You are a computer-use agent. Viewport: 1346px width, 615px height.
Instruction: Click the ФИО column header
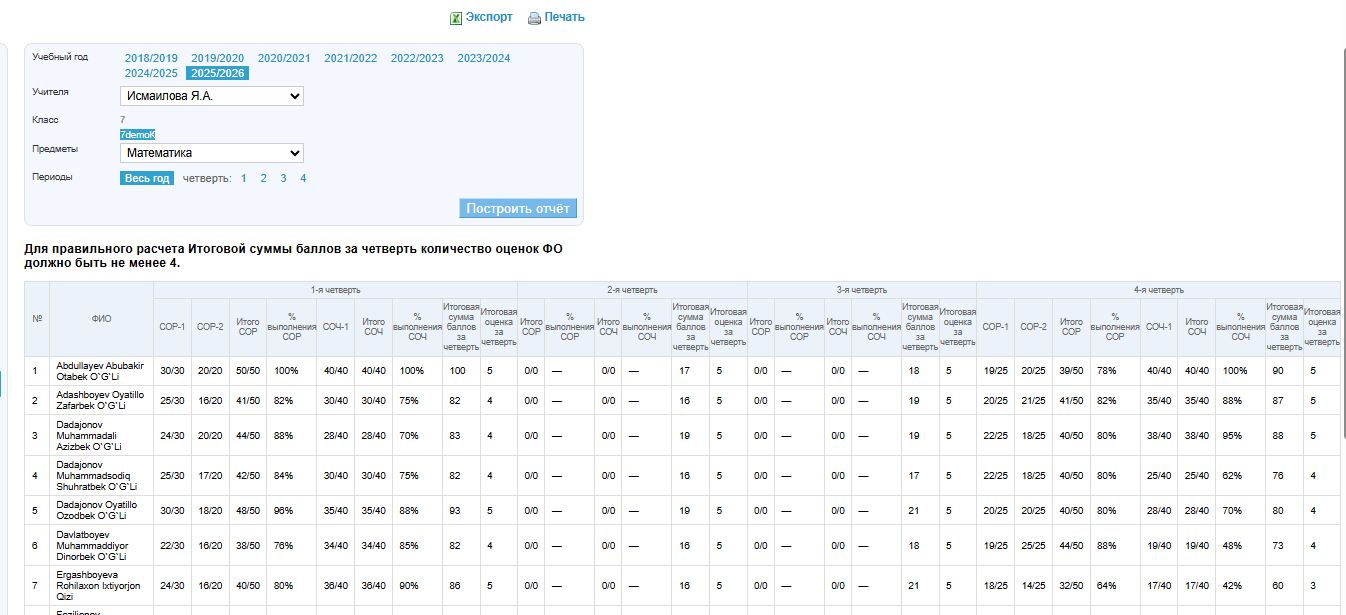[x=101, y=319]
